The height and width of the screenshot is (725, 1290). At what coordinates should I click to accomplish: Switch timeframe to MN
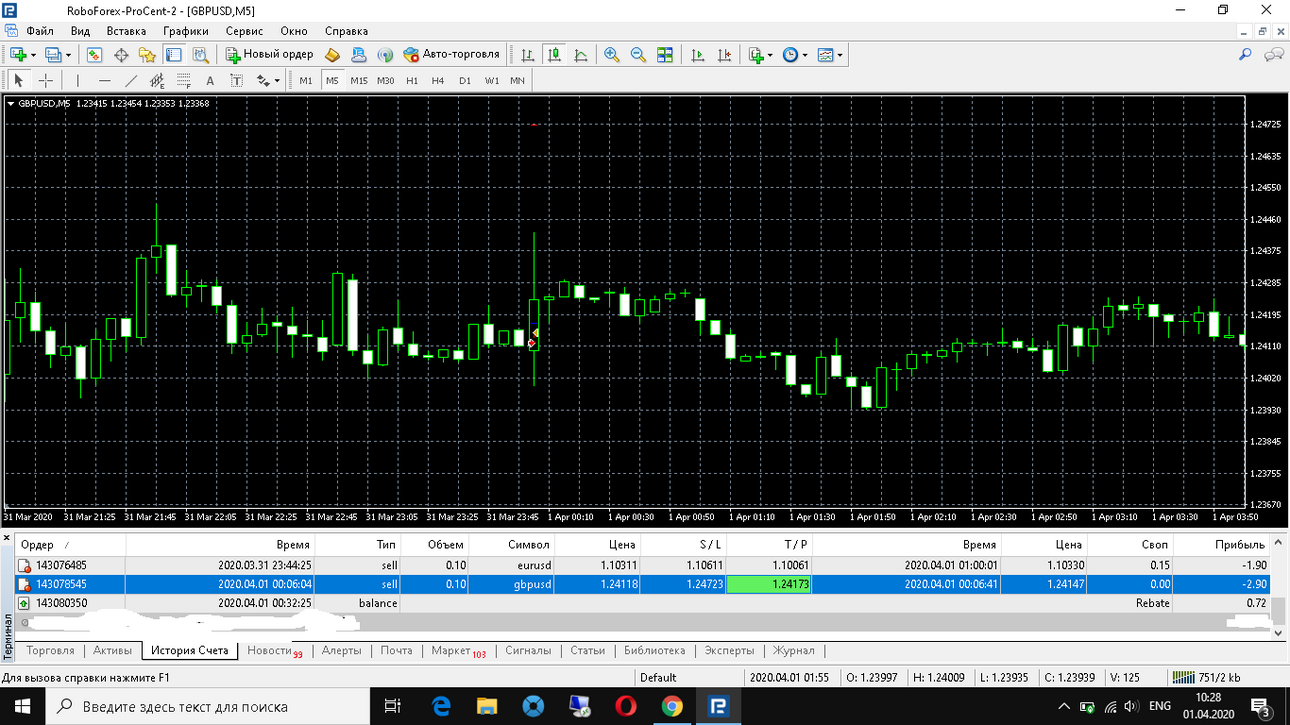point(517,80)
